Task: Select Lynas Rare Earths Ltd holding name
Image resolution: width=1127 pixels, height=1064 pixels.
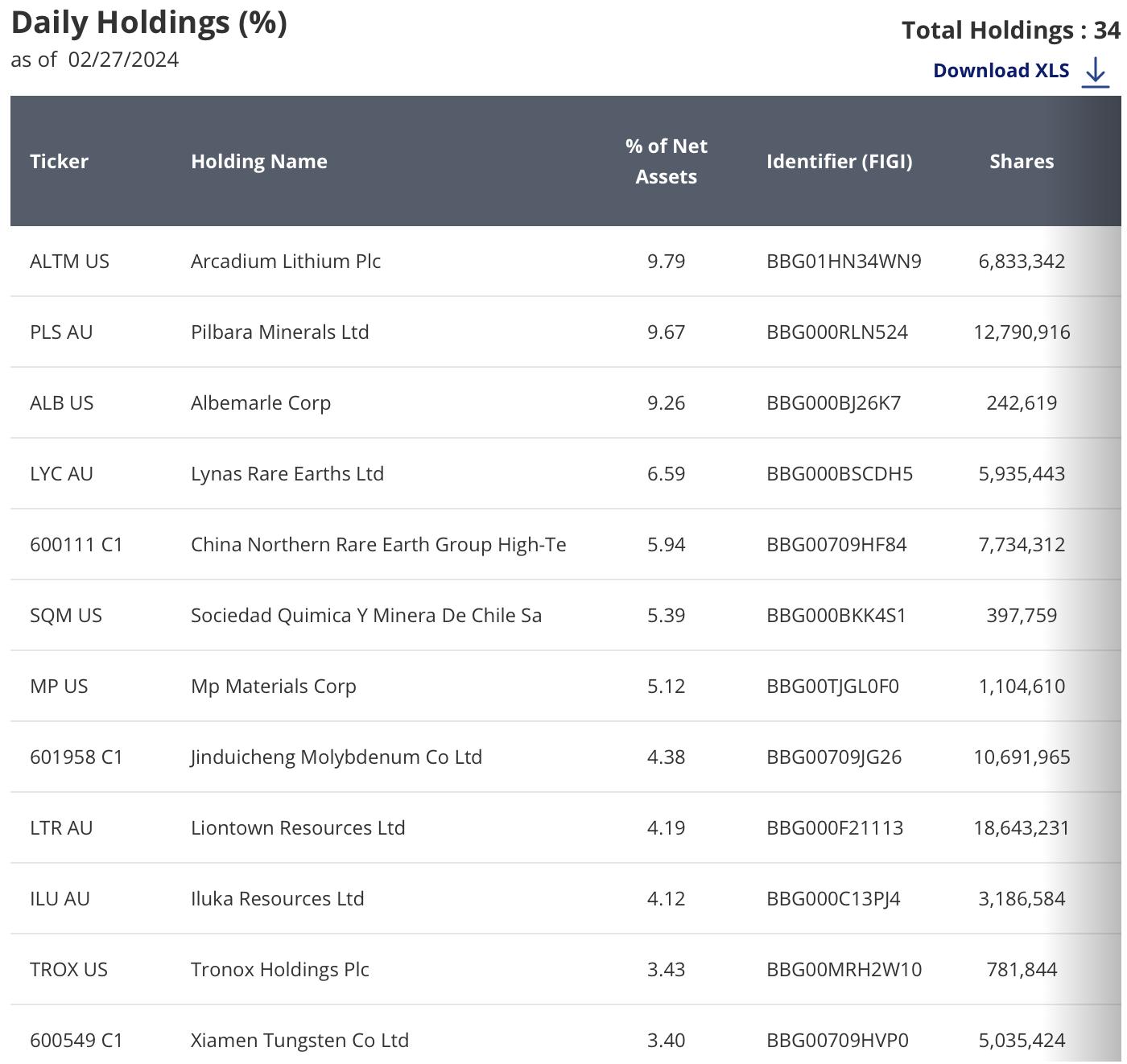Action: [x=287, y=473]
